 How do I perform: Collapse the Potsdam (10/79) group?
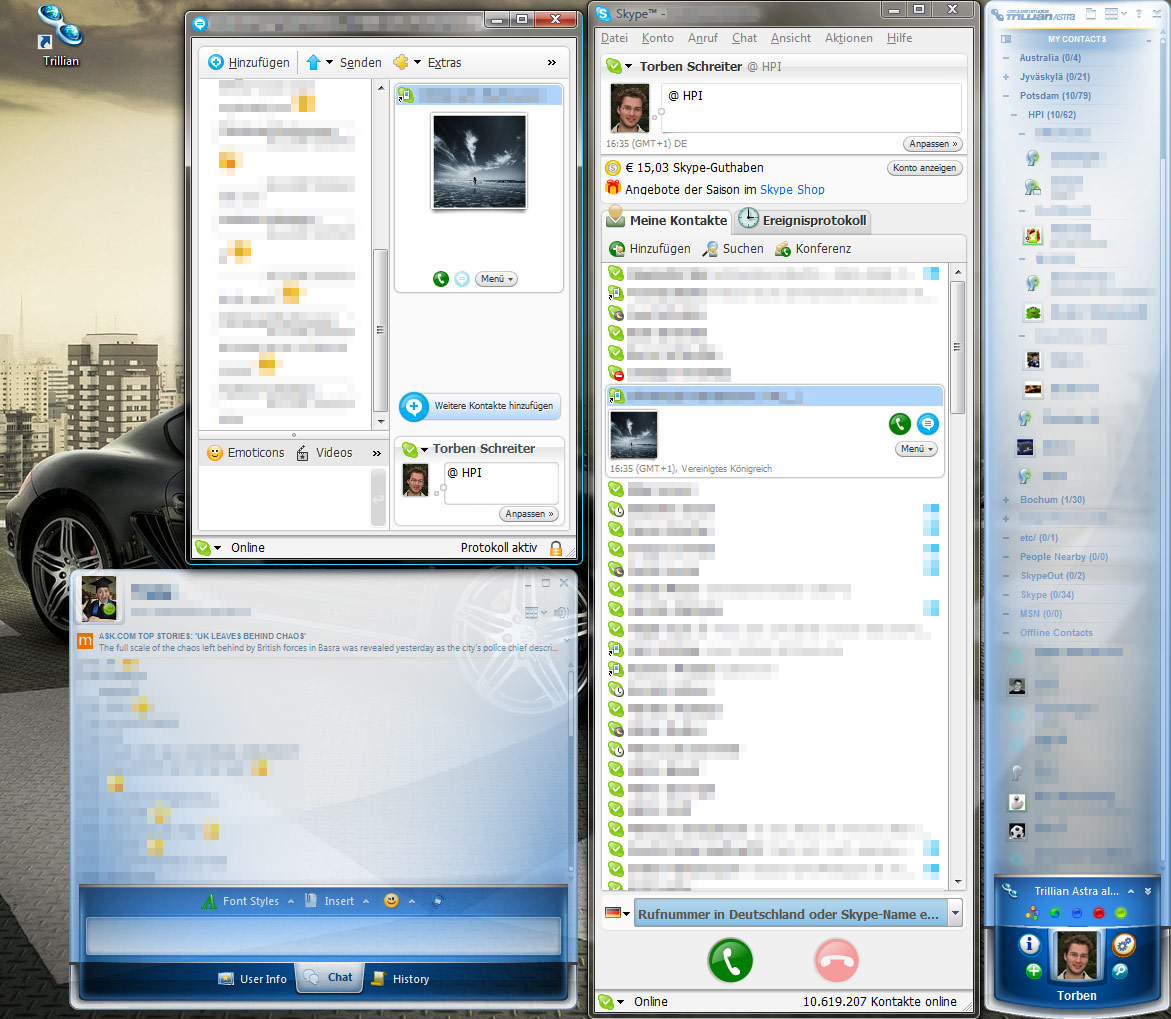[1006, 96]
